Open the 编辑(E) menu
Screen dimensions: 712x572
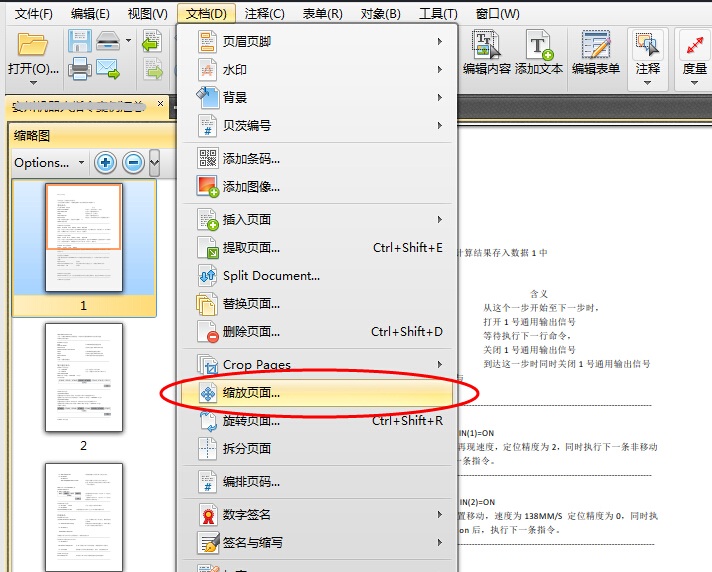(90, 14)
